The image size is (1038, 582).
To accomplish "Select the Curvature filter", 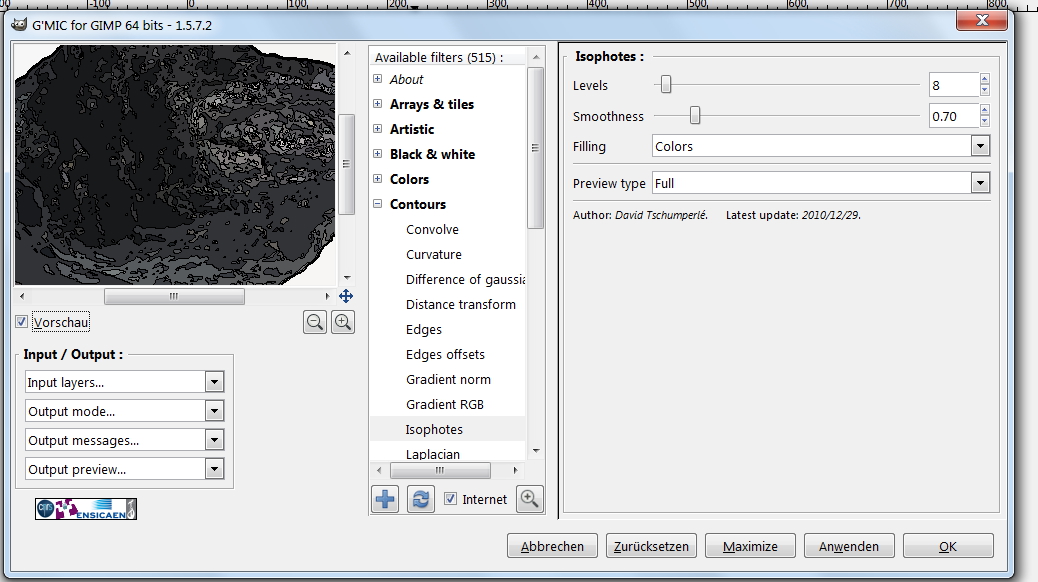I will [433, 254].
